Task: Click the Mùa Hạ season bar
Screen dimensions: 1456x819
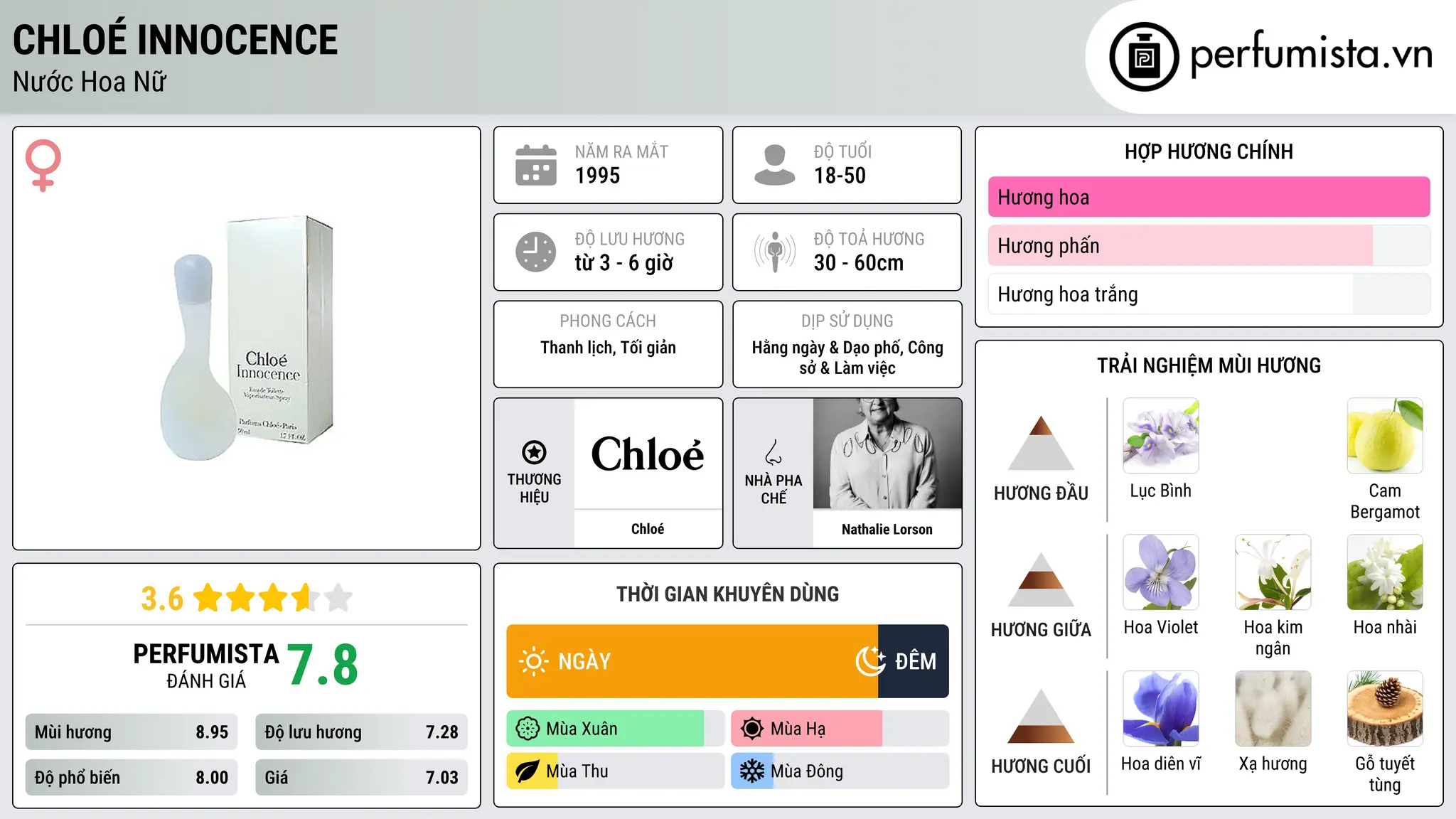Action: point(840,729)
